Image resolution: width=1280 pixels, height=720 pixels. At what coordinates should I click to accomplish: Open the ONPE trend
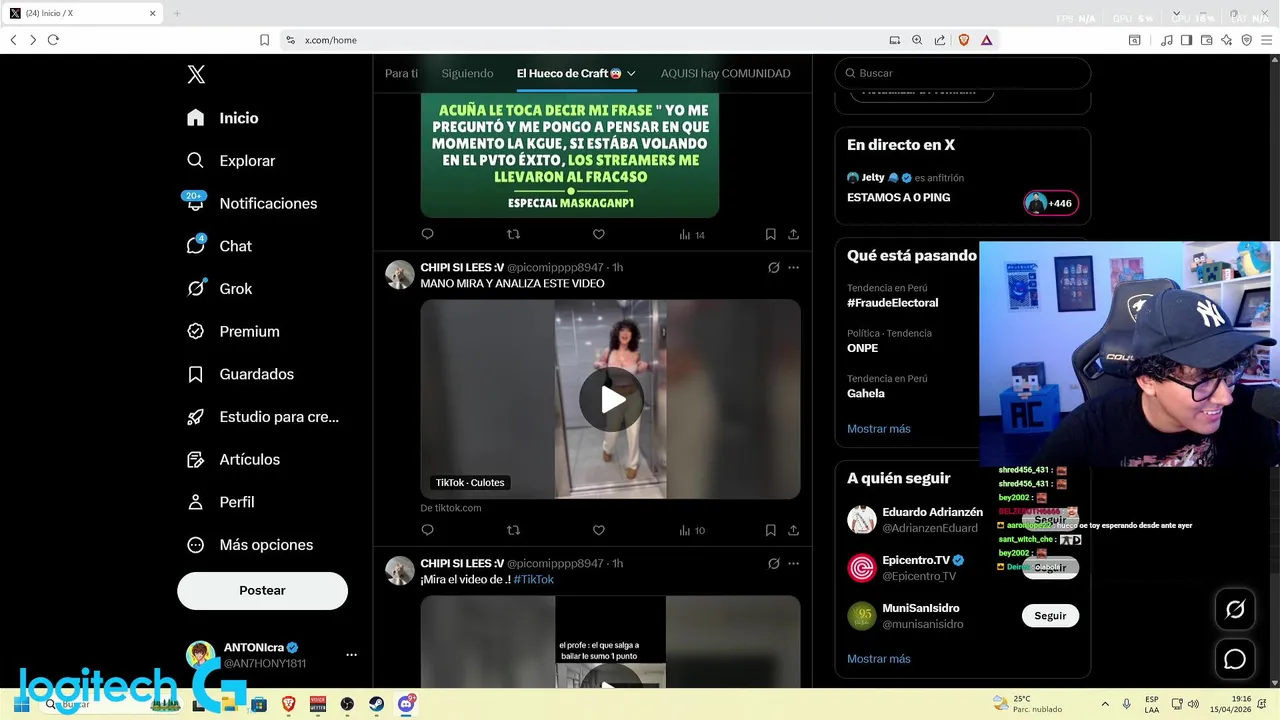[x=862, y=348]
